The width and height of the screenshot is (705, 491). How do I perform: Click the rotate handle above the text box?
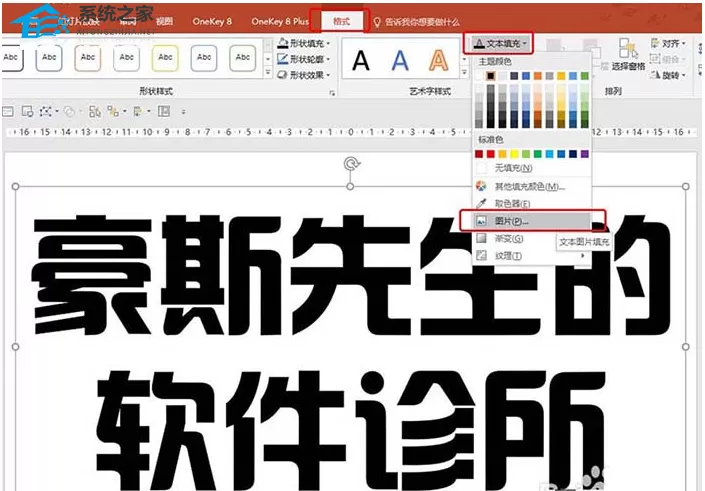point(351,164)
